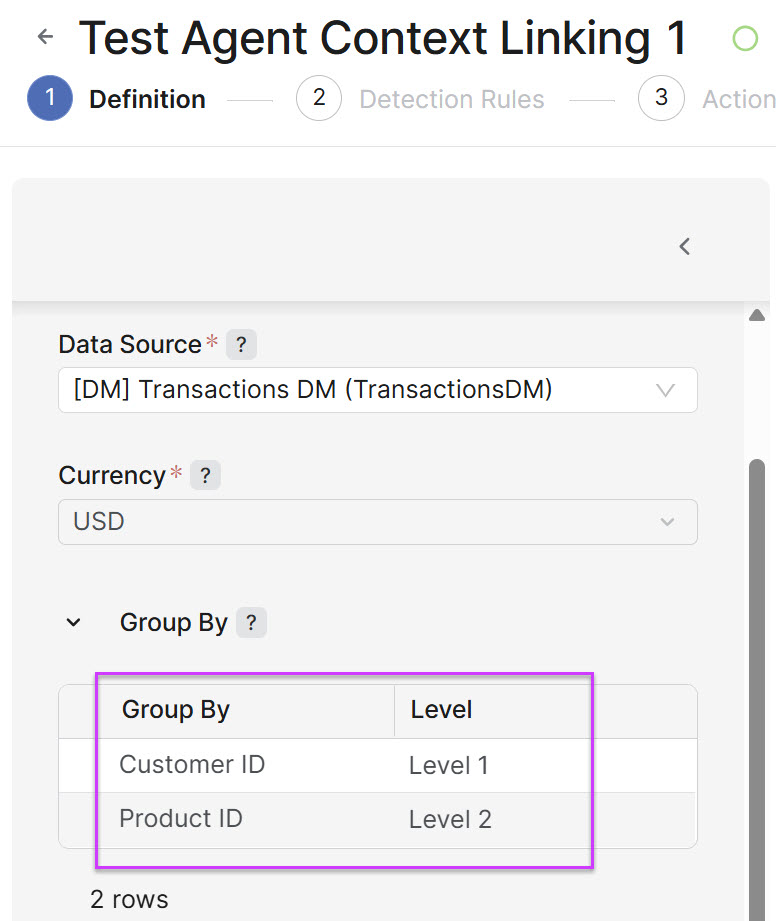The width and height of the screenshot is (776, 921).
Task: Click the step 3 number circle
Action: (661, 99)
